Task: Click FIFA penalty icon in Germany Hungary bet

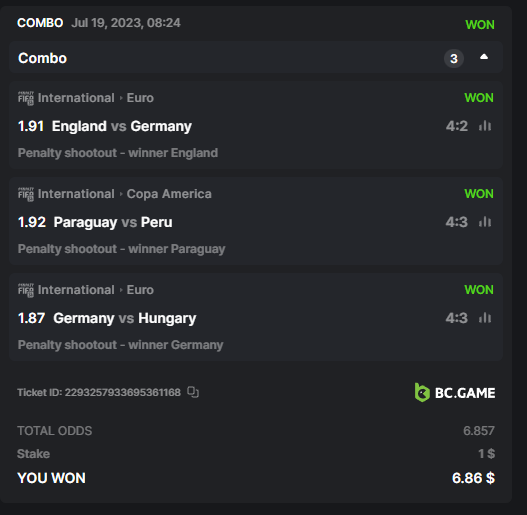Action: (x=26, y=290)
